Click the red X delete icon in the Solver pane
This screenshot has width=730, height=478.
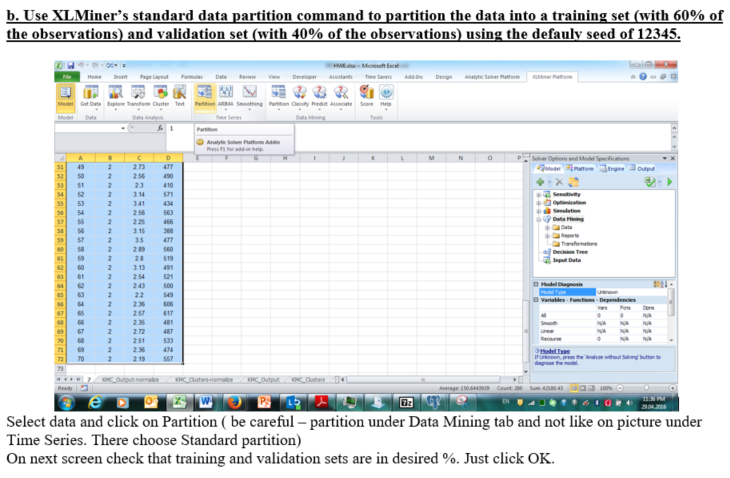(557, 182)
